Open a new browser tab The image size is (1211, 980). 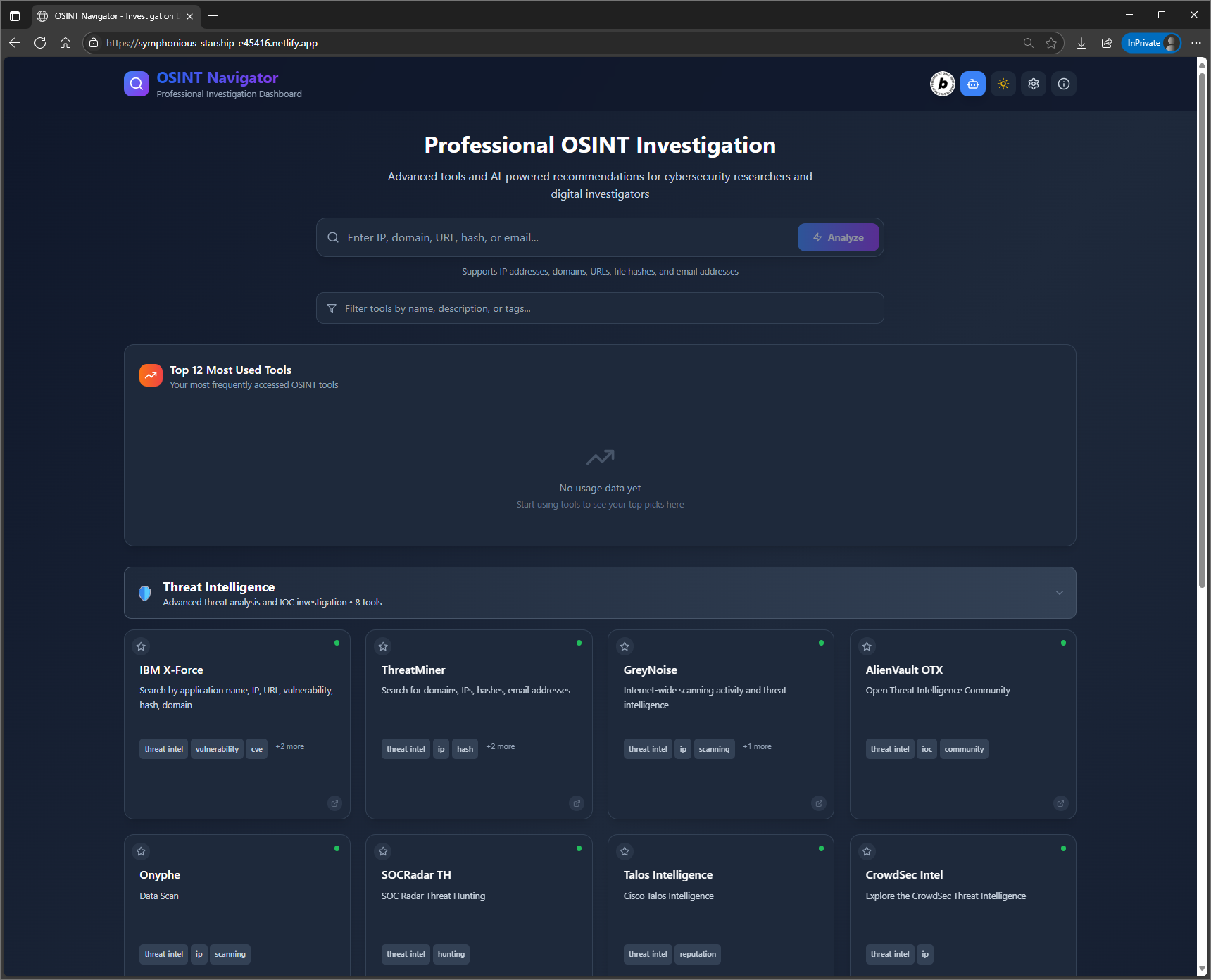click(x=213, y=16)
